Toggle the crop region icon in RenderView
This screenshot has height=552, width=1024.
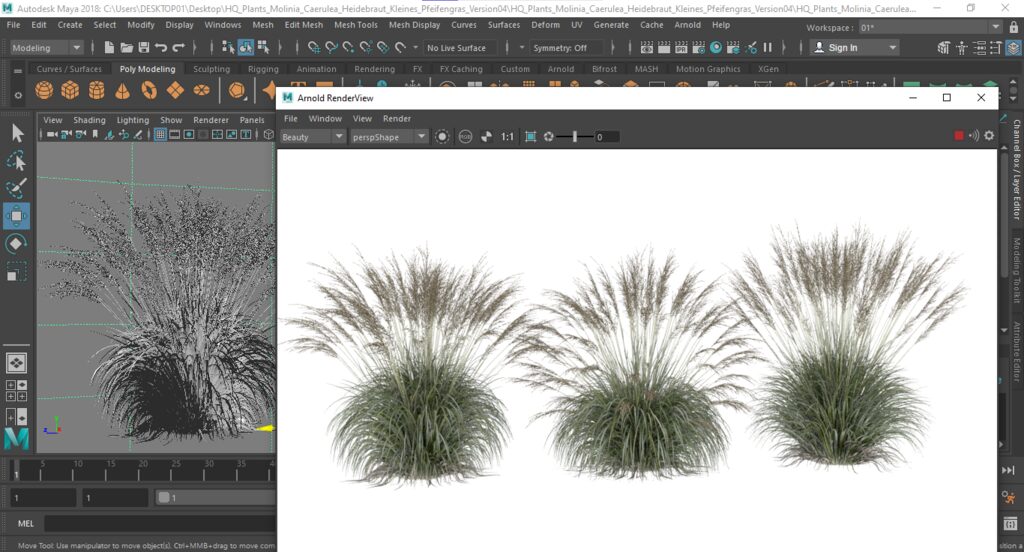531,137
